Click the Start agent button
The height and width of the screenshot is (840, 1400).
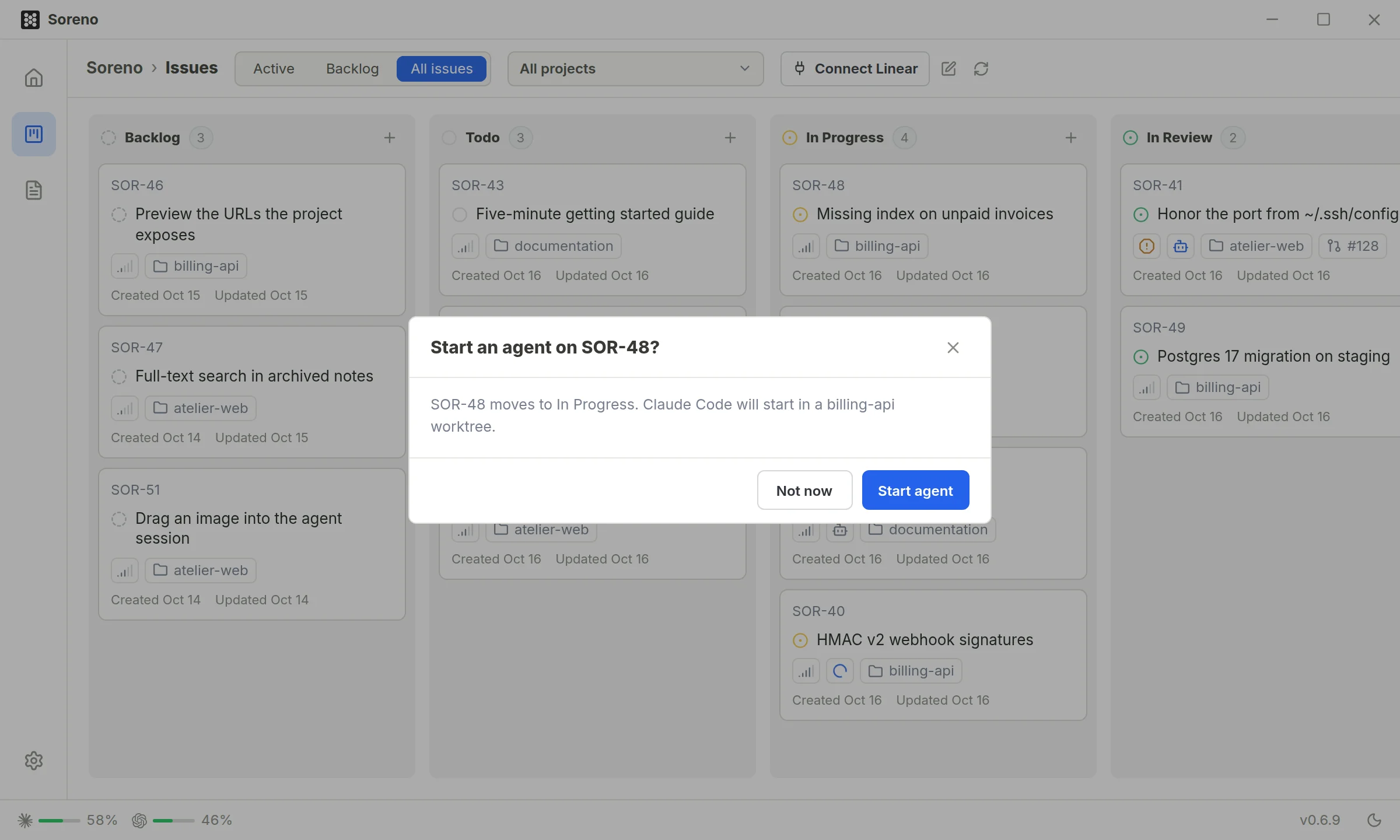915,490
